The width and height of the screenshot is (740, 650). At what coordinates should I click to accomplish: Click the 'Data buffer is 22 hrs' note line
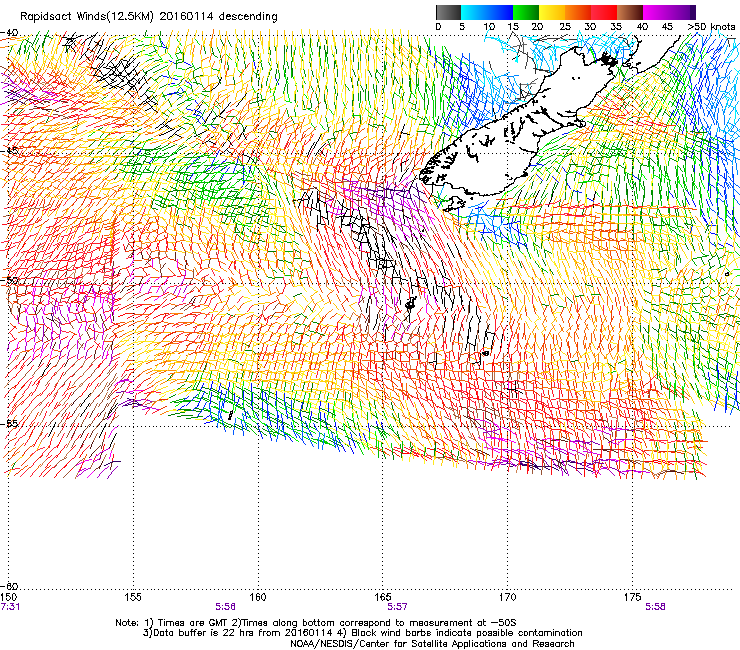coord(362,633)
